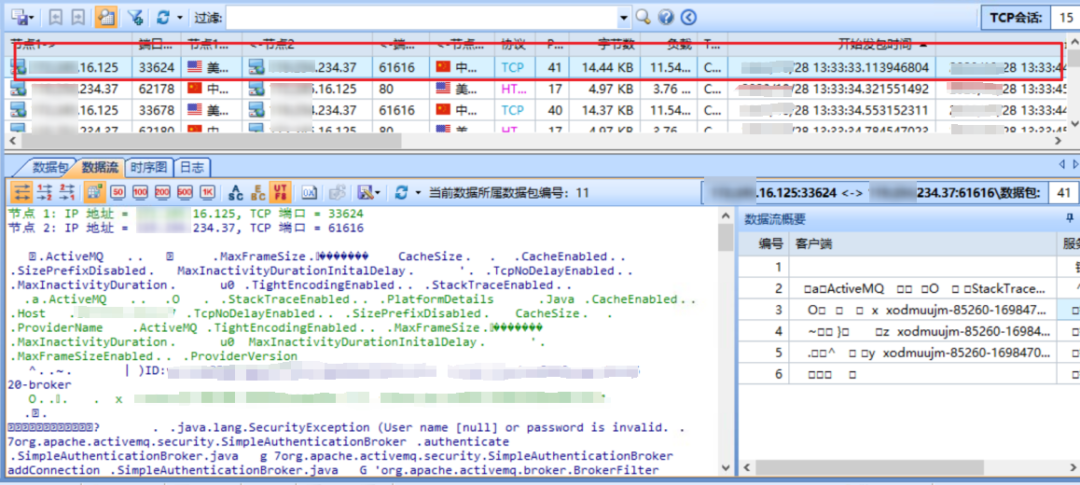This screenshot has height=485, width=1080.
Task: Select the EBCDIC (E BC) encoding icon
Action: pos(258,192)
